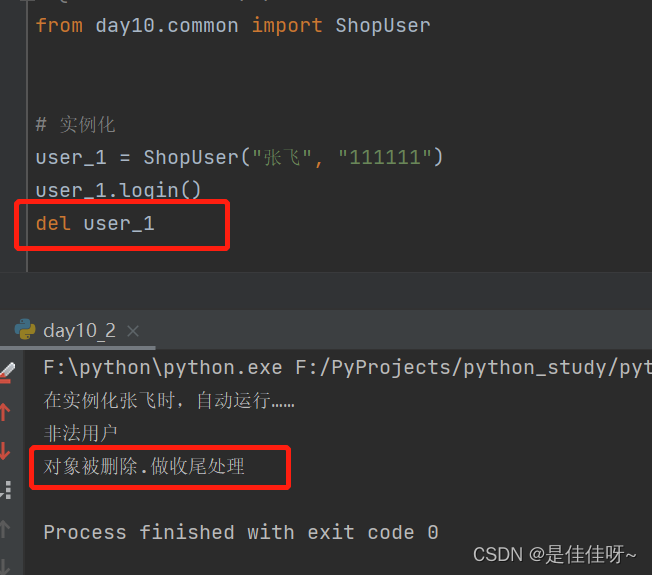Click the '在实例化张飞时，自动运行……' output line
Image resolution: width=652 pixels, height=575 pixels.
(169, 401)
